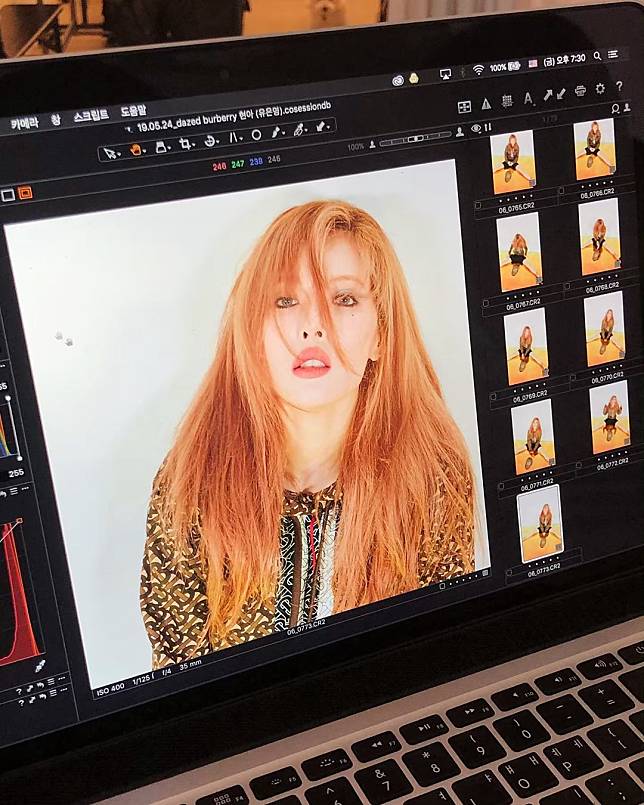Image resolution: width=644 pixels, height=805 pixels.
Task: Open preferences with the gear icon
Action: pos(600,88)
